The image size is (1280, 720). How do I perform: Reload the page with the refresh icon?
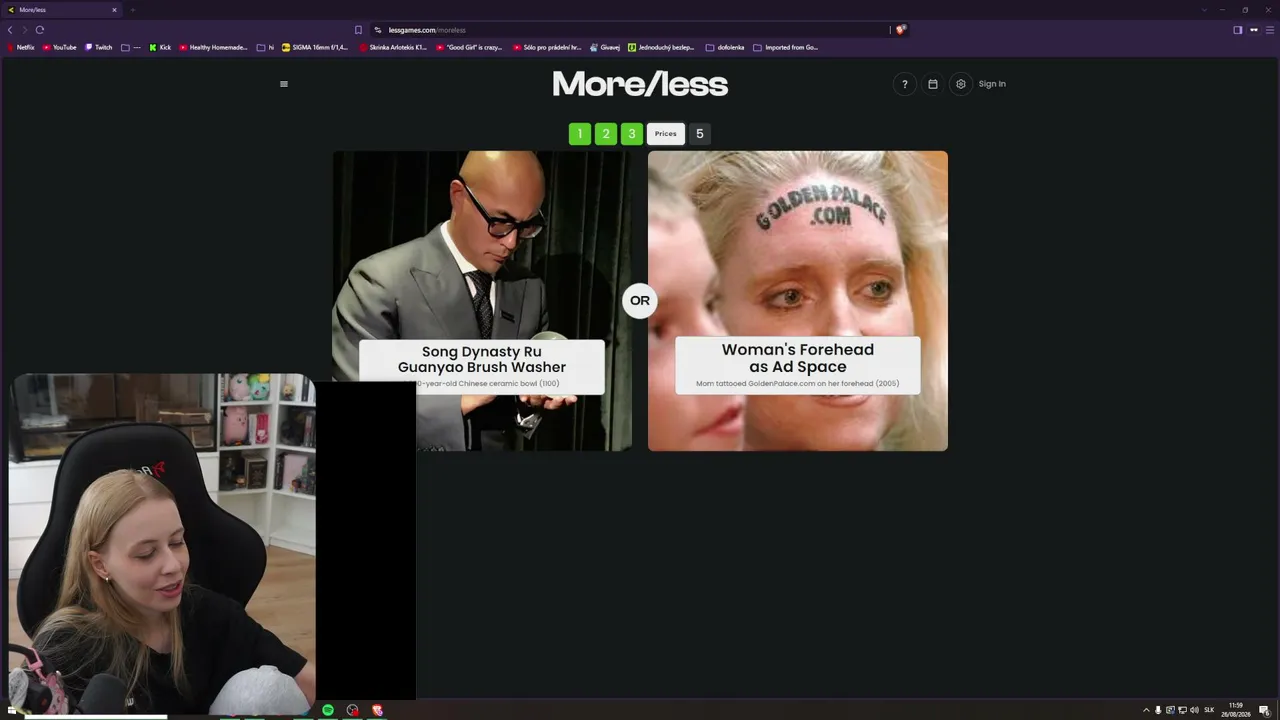40,30
